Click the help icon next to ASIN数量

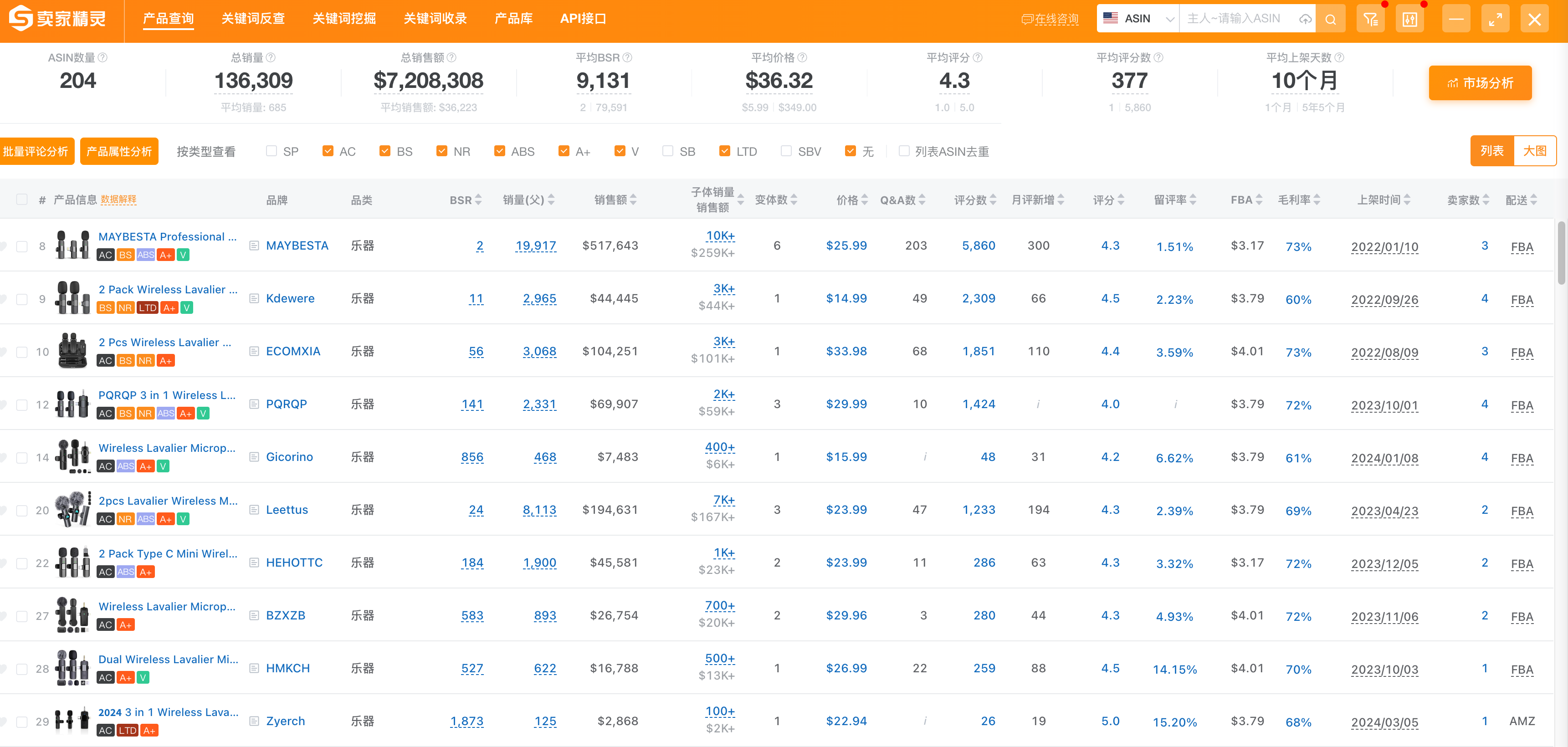click(x=103, y=57)
